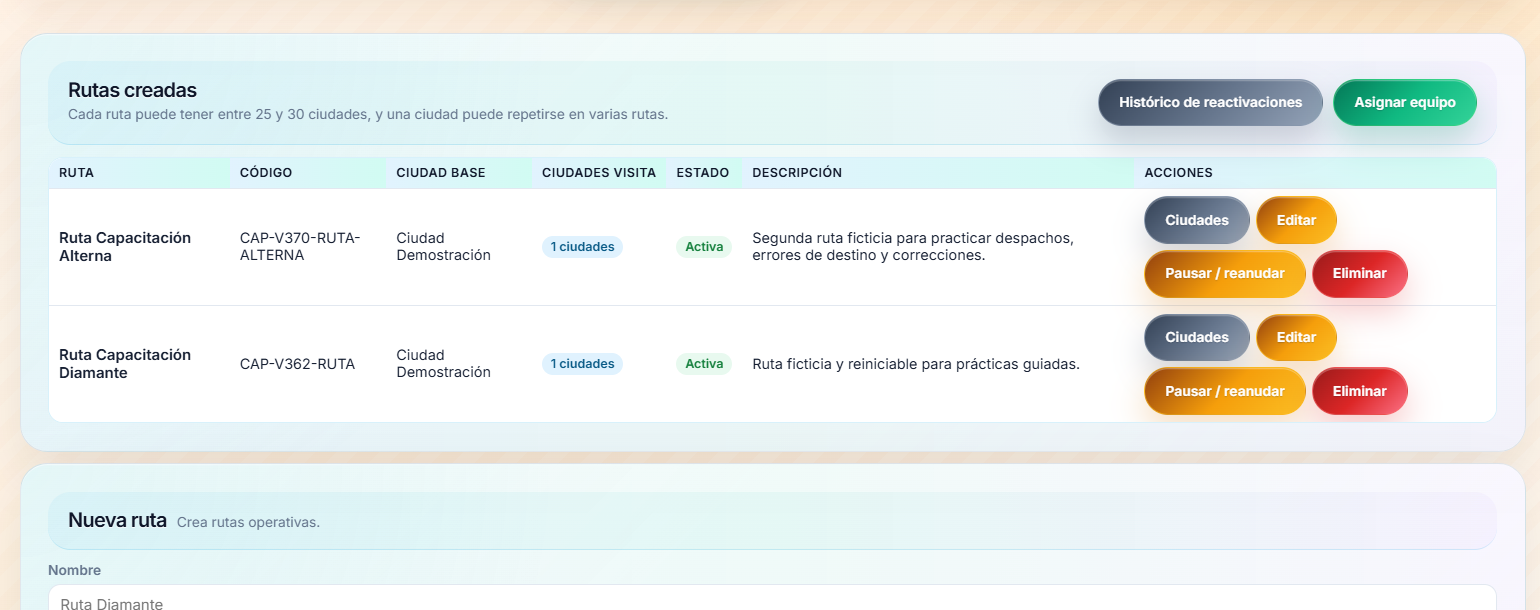
Task: Click the Activa badge in the Diamante row
Action: tap(704, 364)
